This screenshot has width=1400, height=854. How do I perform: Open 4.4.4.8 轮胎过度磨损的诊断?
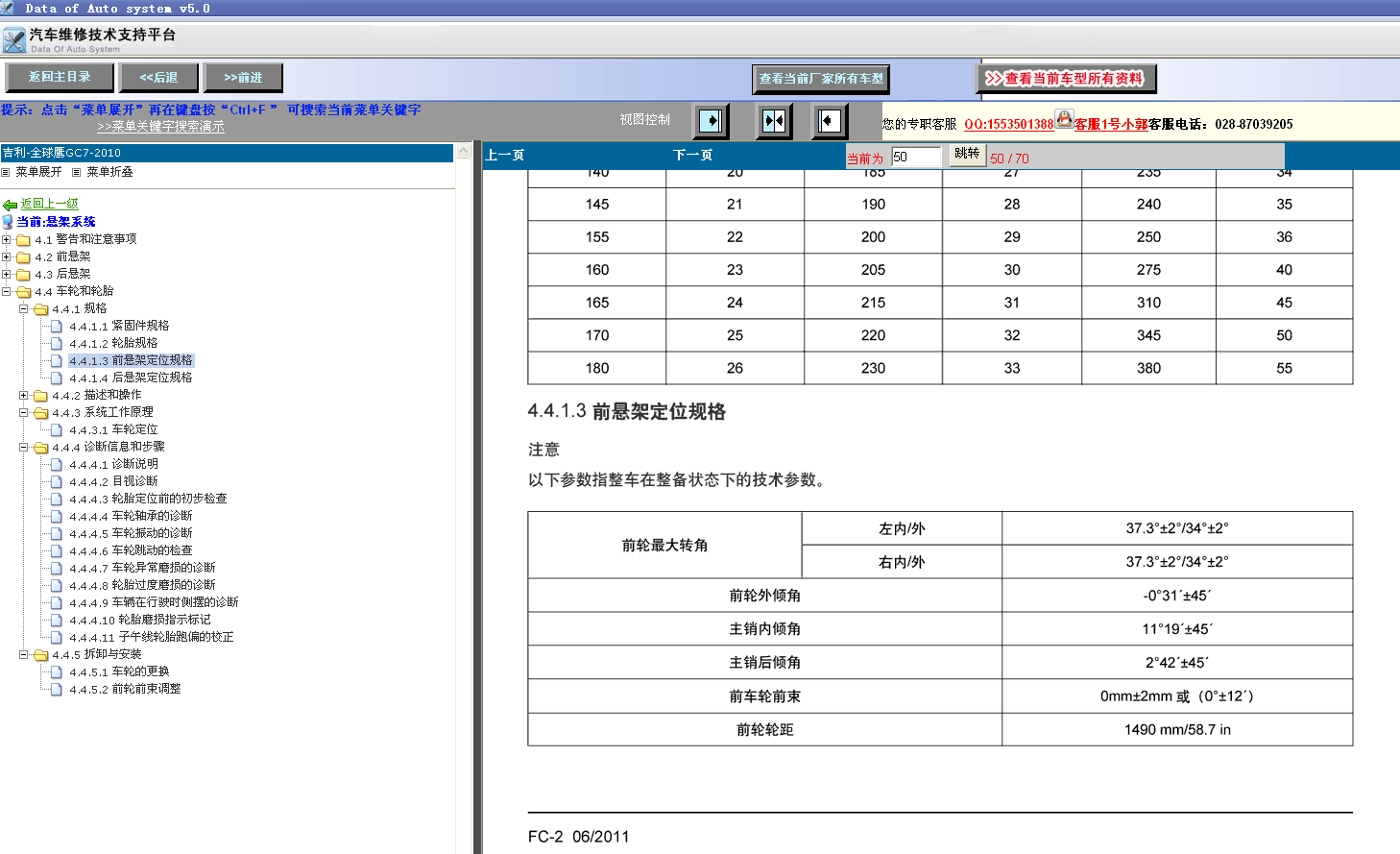(x=142, y=585)
